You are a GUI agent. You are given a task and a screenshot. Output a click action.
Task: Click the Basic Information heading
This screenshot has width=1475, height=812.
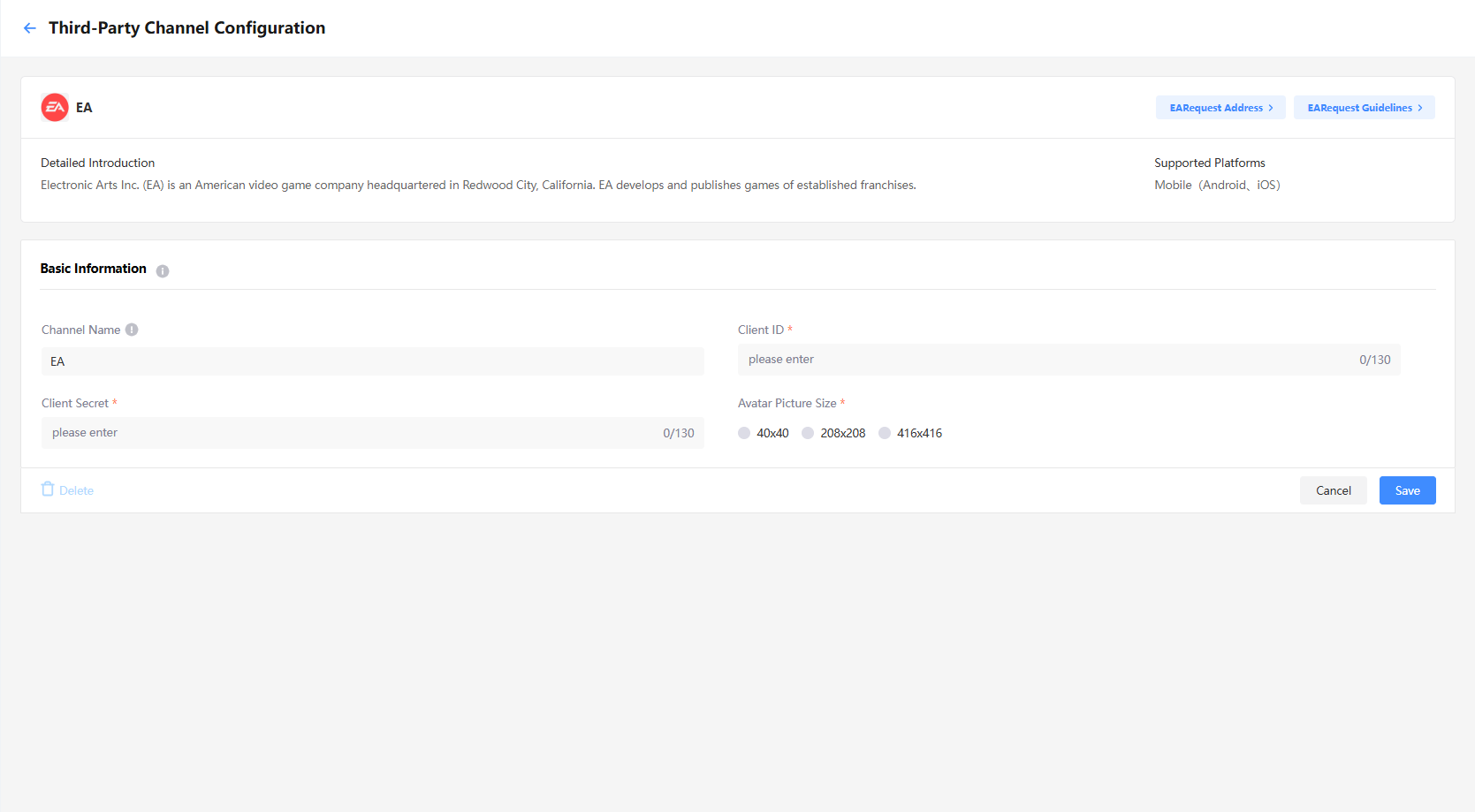[94, 269]
